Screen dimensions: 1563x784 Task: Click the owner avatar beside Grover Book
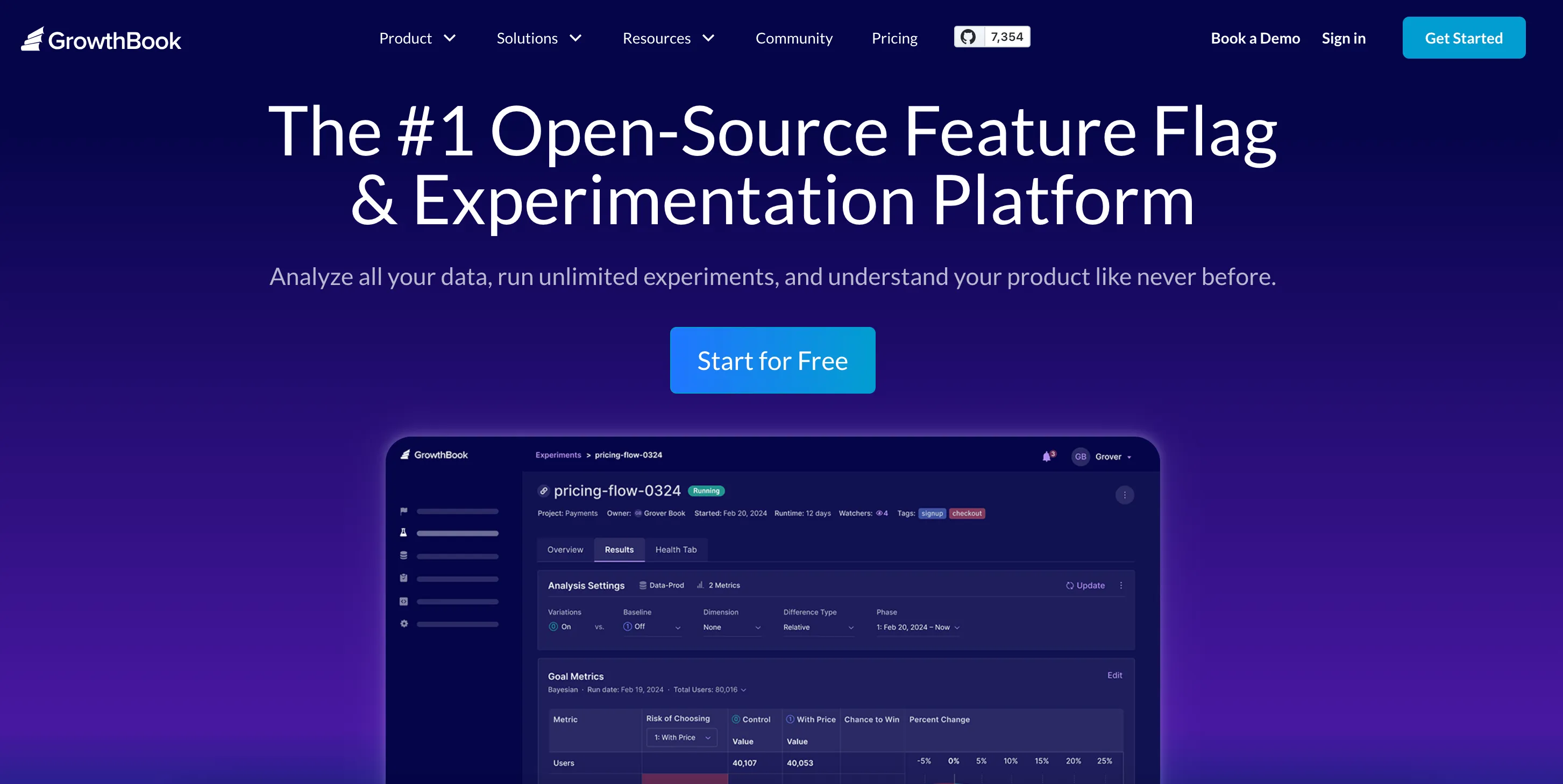pos(638,514)
